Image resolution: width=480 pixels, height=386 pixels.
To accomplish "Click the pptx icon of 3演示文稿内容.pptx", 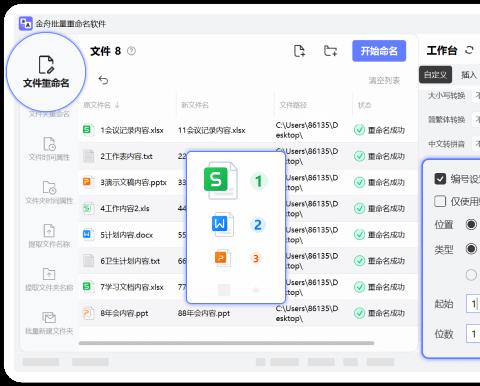I will pos(87,182).
